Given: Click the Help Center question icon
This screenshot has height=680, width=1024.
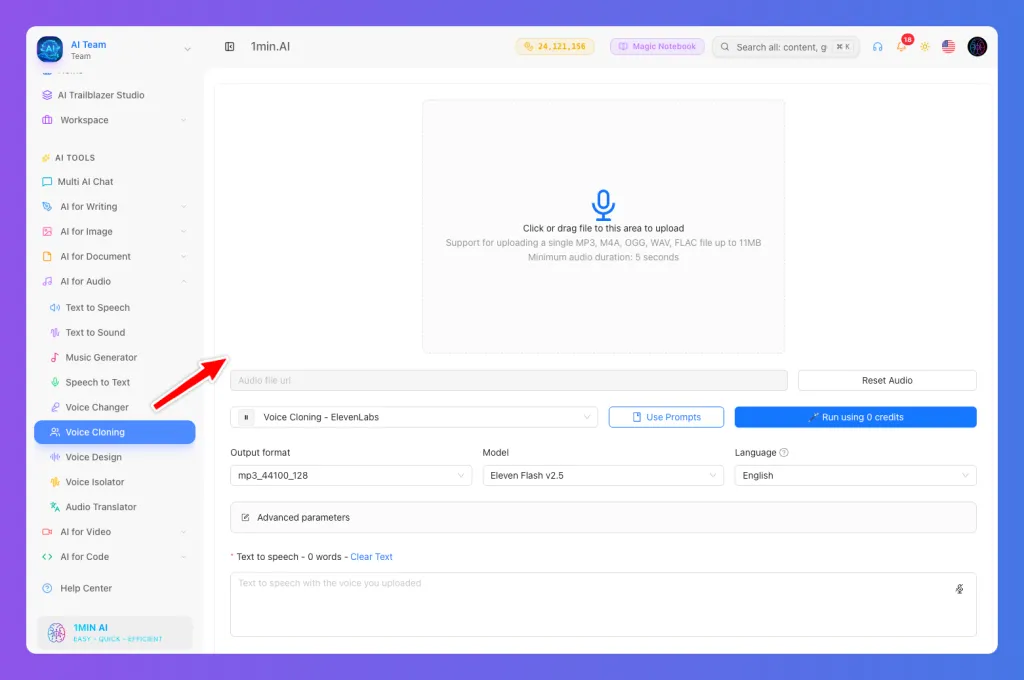Looking at the screenshot, I should click(47, 588).
